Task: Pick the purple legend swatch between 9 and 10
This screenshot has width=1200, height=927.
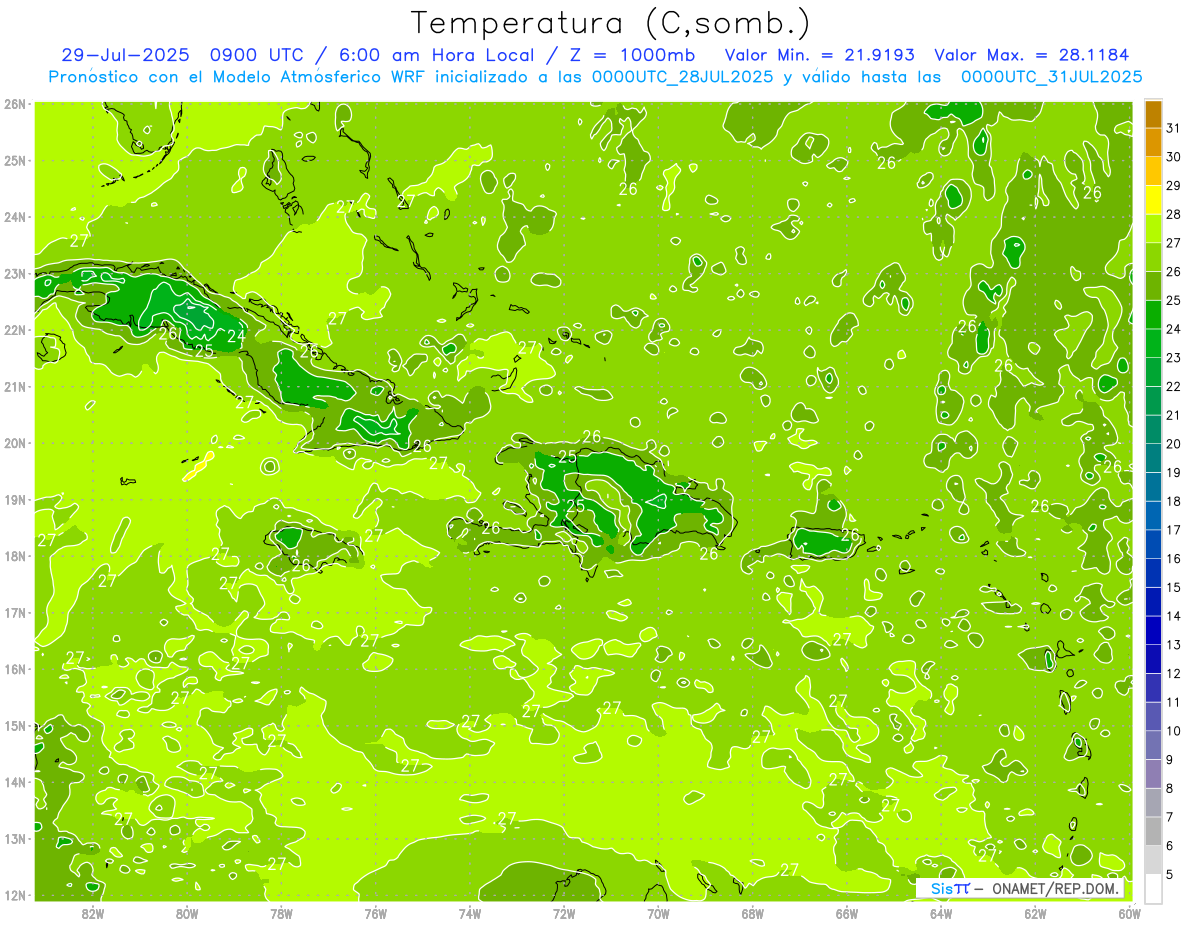Action: click(x=1154, y=745)
